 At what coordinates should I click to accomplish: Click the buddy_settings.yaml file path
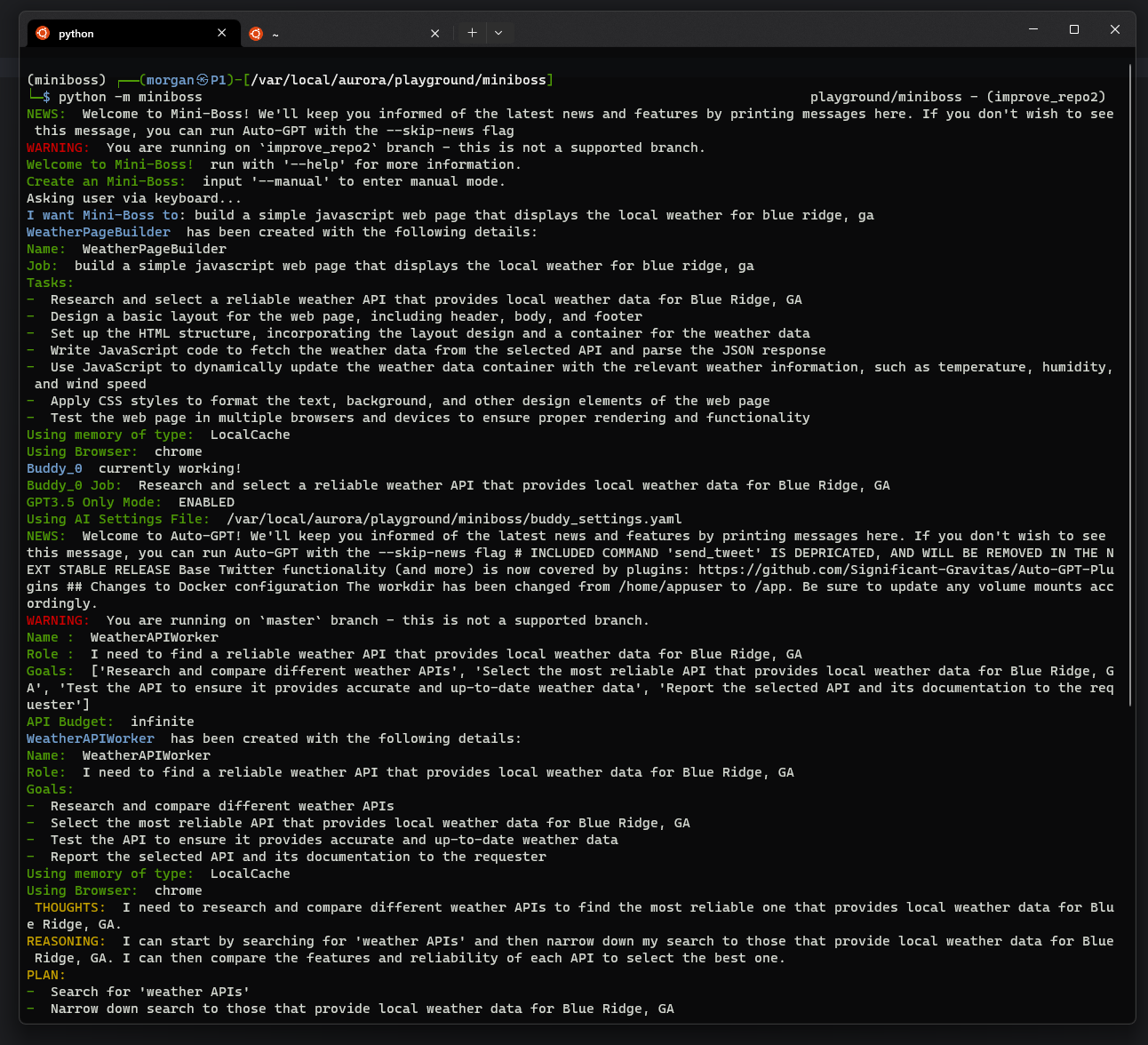(454, 519)
